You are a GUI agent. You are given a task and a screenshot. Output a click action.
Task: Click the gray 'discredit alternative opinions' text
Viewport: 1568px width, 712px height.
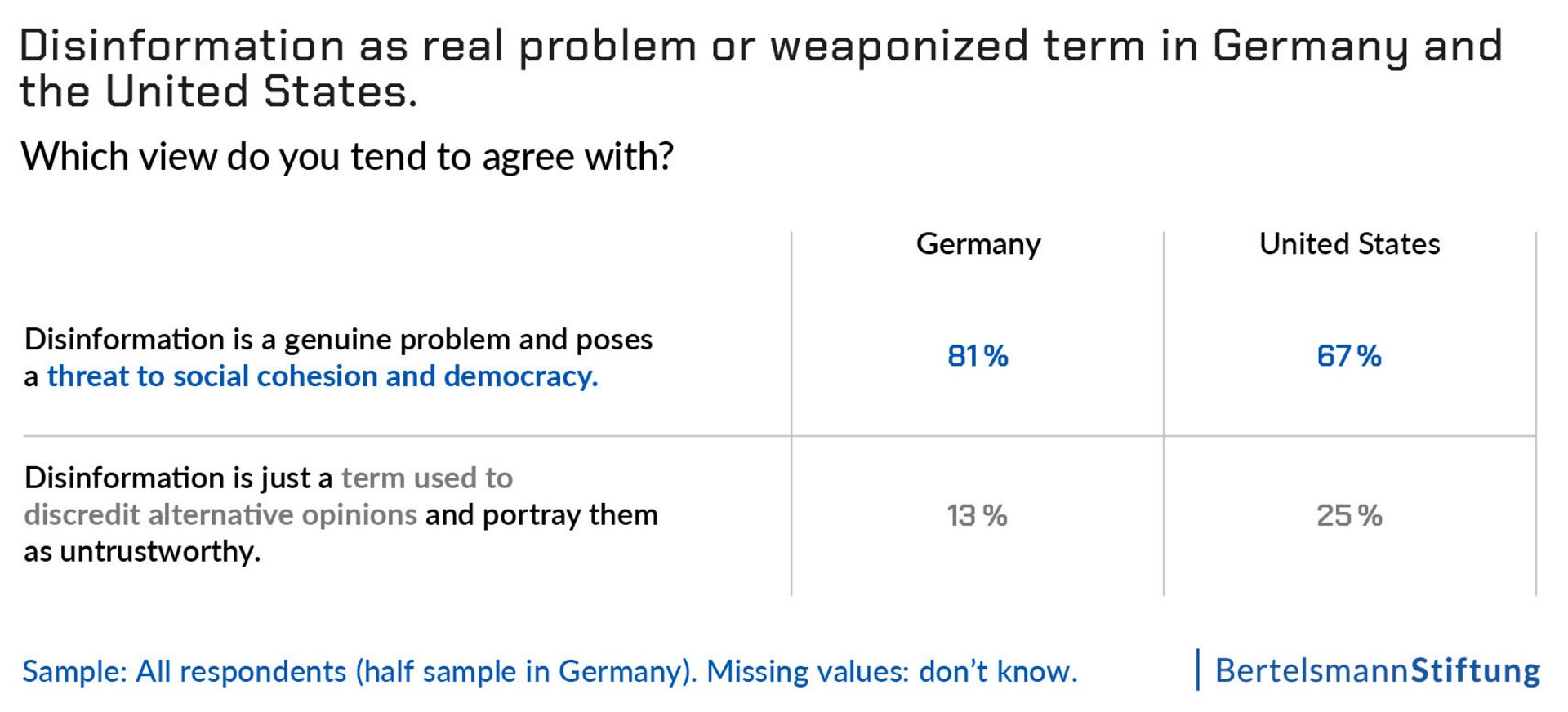coord(220,514)
